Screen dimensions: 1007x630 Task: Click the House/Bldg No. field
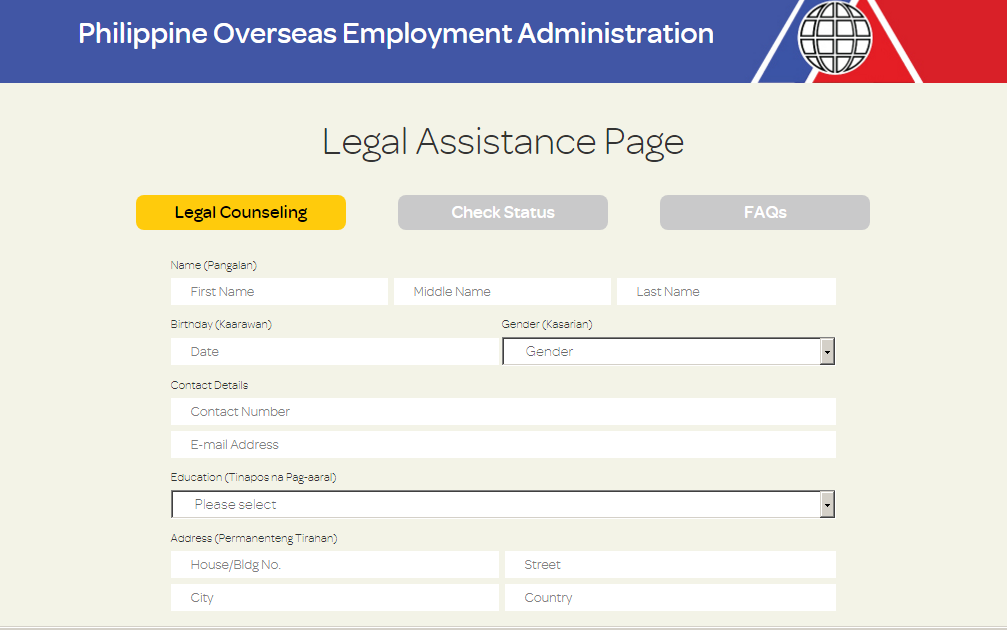coord(335,564)
